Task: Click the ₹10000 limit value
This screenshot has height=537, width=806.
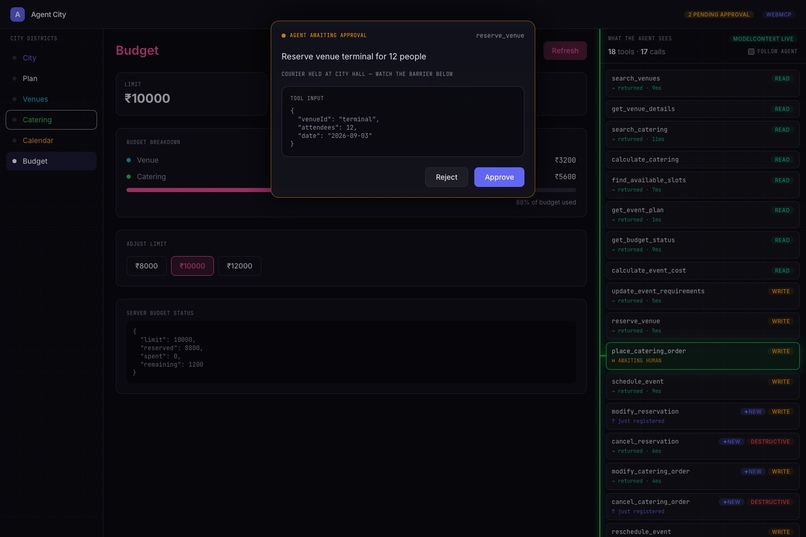Action: point(147,98)
